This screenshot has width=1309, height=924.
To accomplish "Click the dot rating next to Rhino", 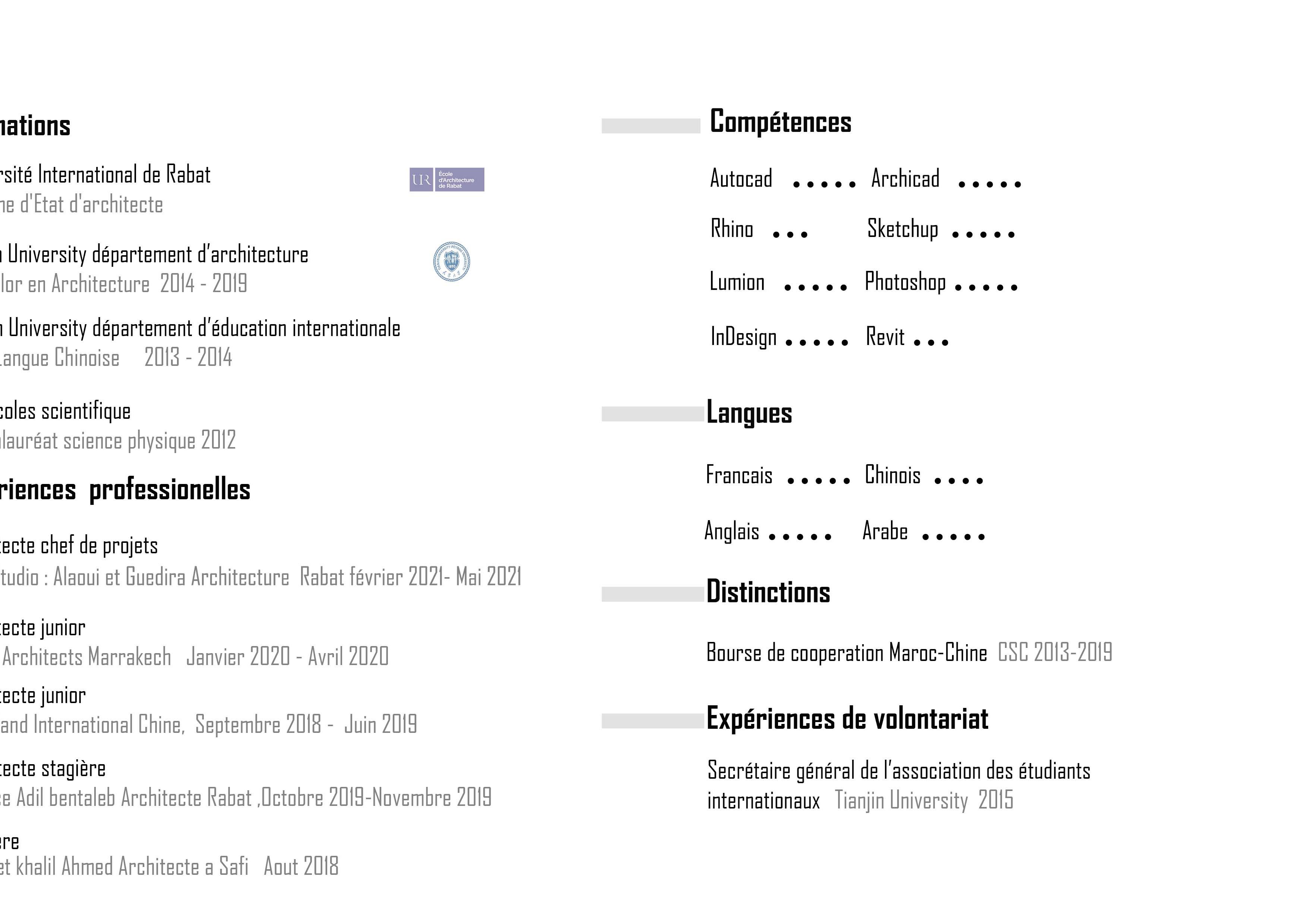I will [x=790, y=234].
